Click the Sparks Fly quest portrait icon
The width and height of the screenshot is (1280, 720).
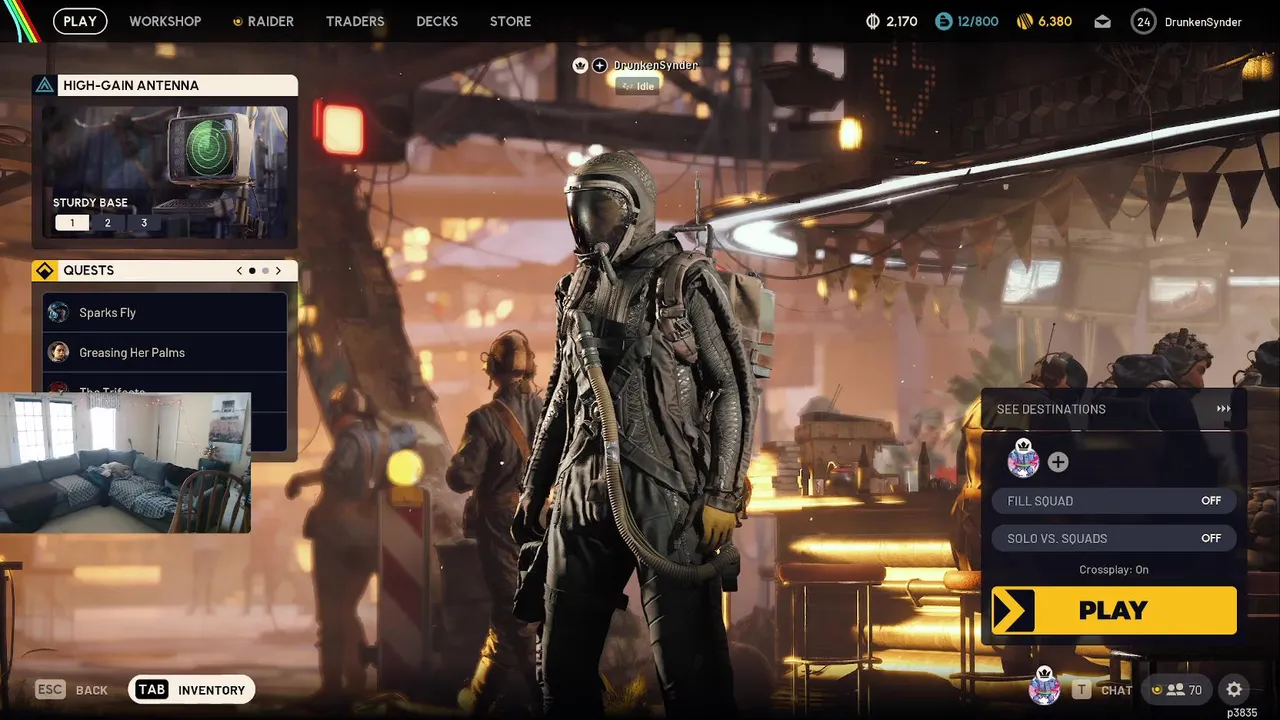point(58,312)
